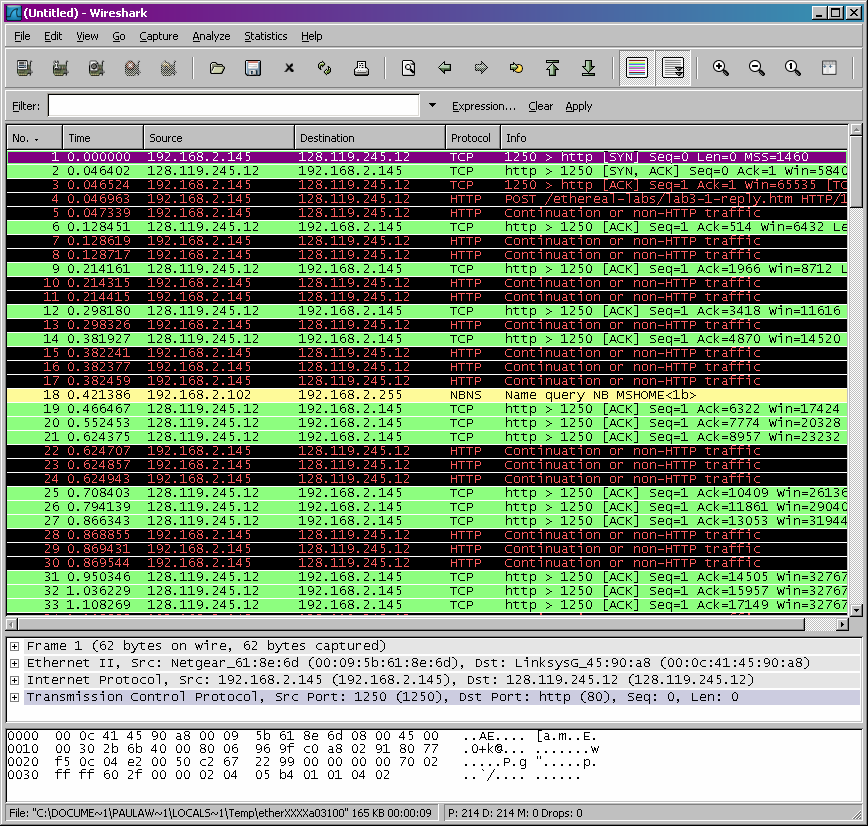Viewport: 868px width, 826px height.
Task: Save this capture to a file
Action: [253, 68]
